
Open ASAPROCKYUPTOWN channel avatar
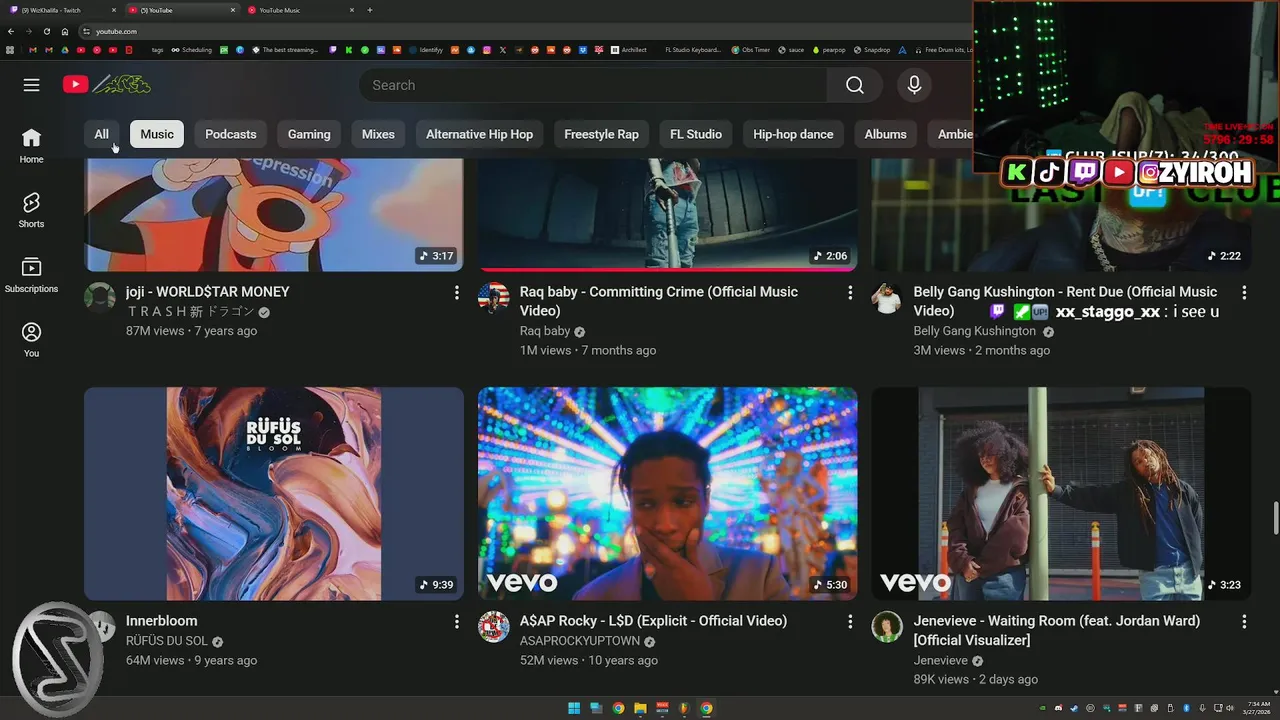494,626
